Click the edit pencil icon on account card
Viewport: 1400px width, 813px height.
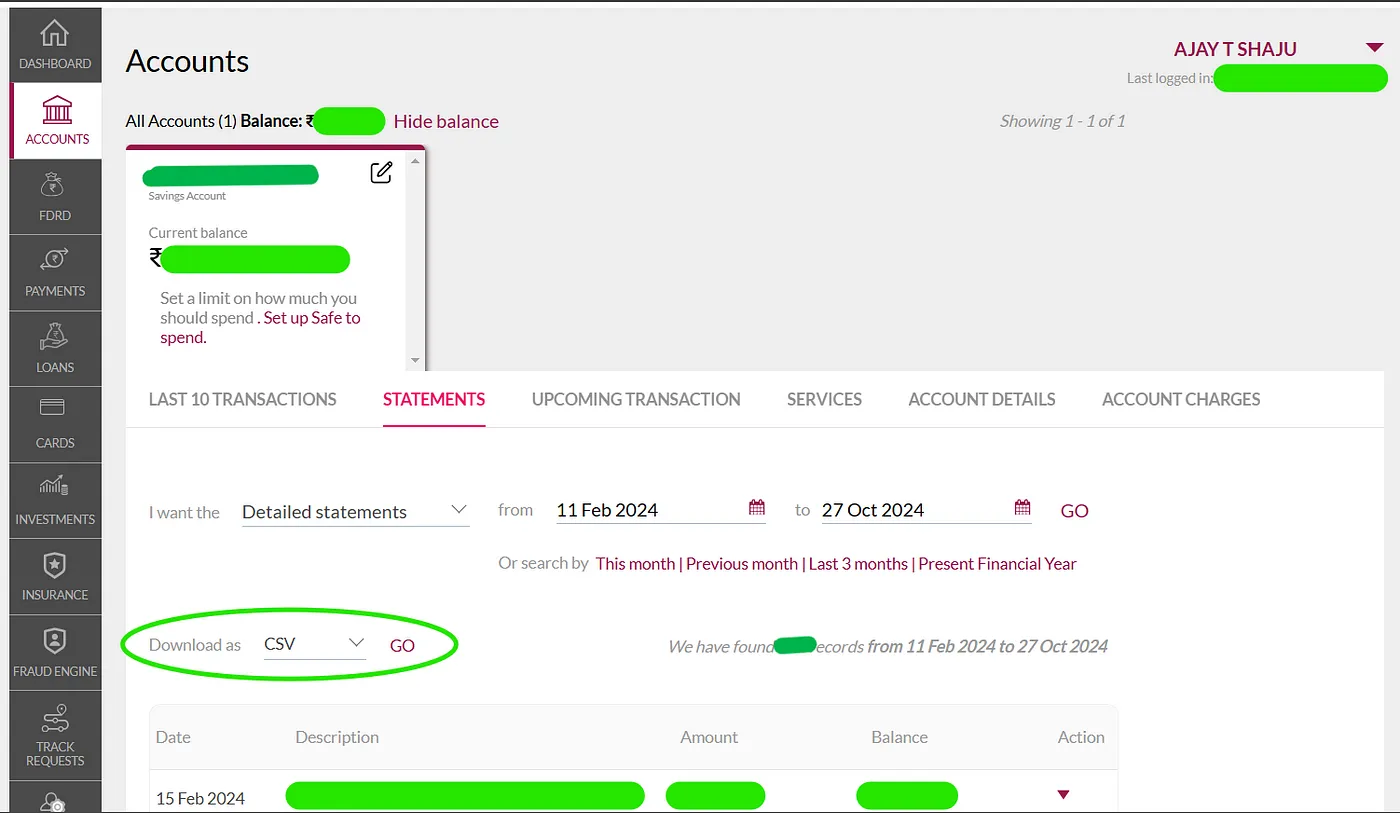[x=381, y=172]
